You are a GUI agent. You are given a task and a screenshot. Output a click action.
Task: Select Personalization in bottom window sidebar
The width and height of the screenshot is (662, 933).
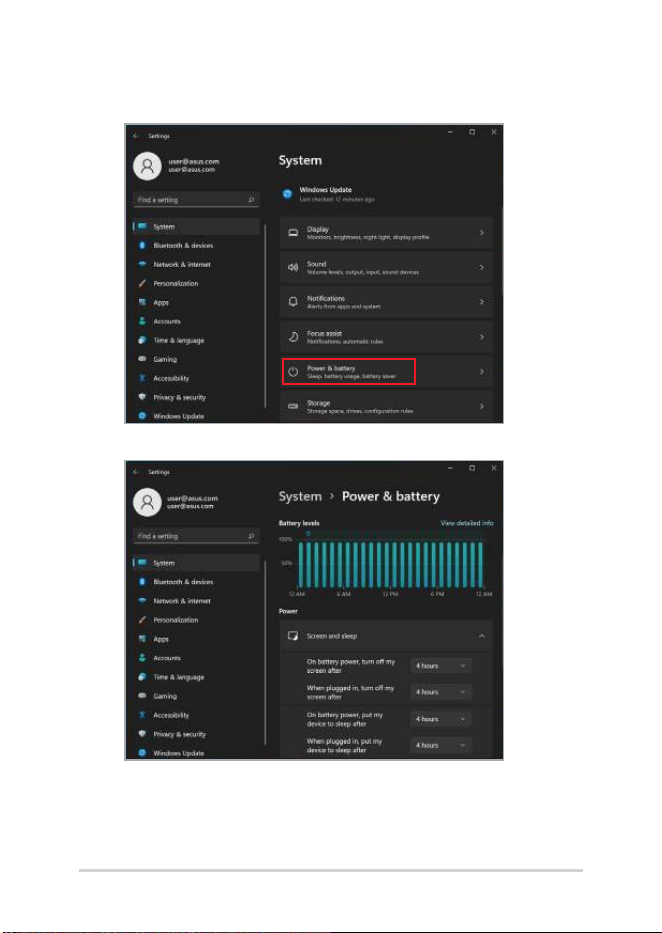(196, 619)
